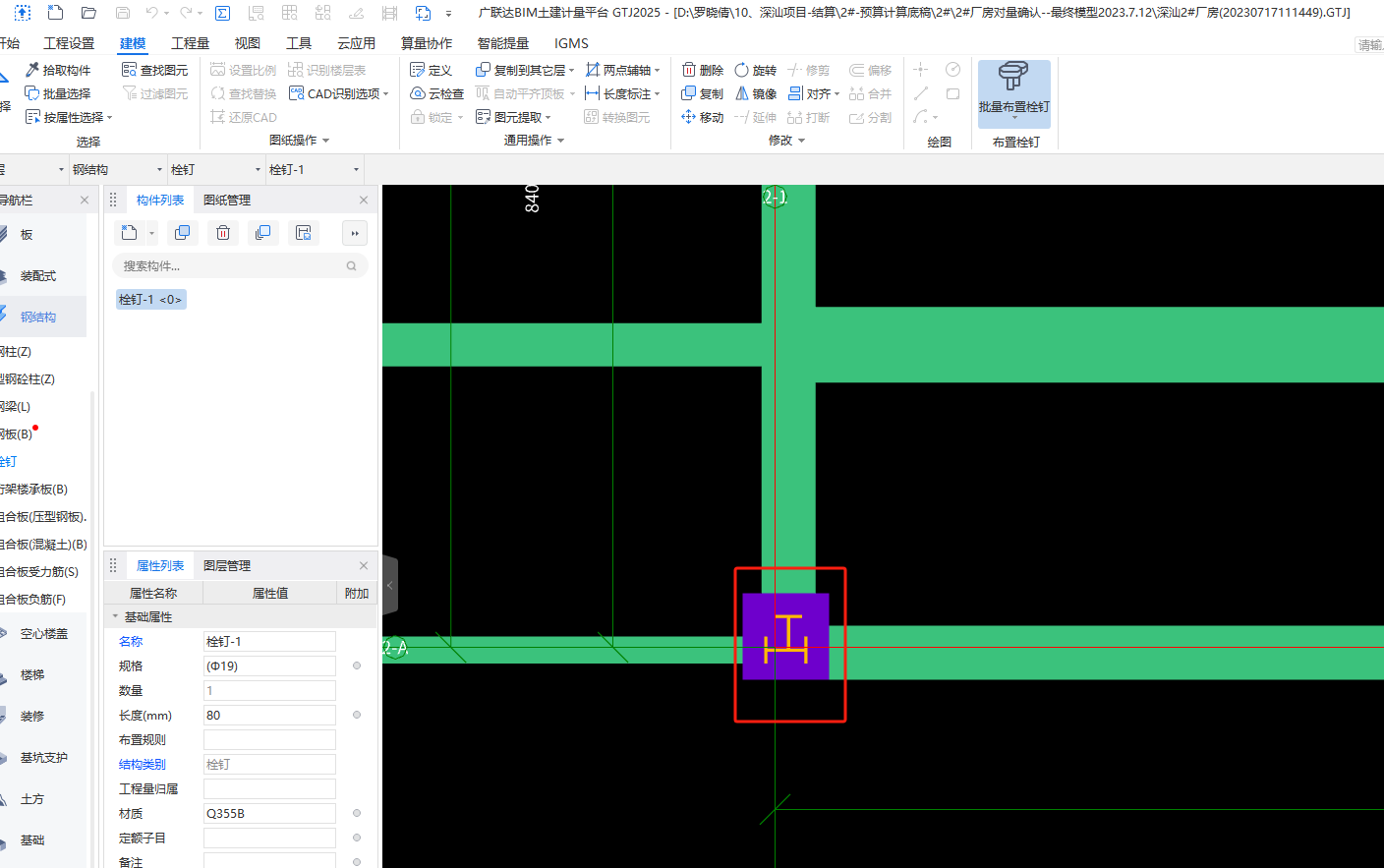Click the 材质 field showing Q355B
Viewport: 1384px width, 868px height.
(x=269, y=813)
